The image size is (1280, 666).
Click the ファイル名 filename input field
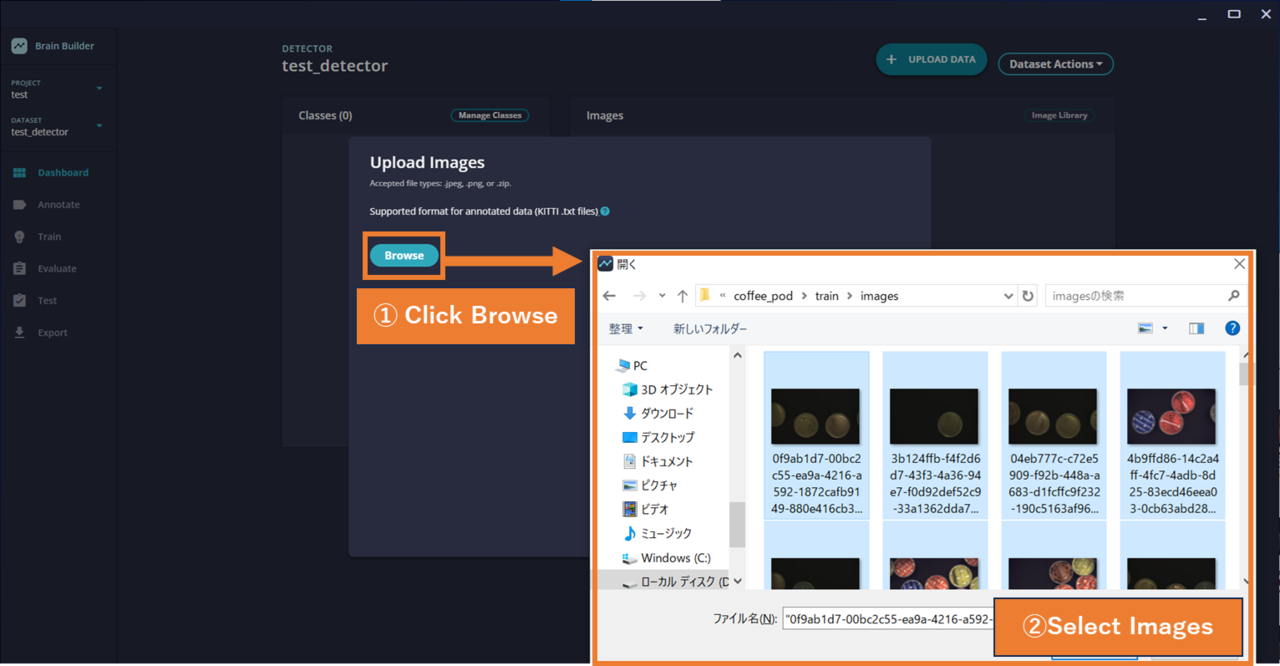(887, 619)
